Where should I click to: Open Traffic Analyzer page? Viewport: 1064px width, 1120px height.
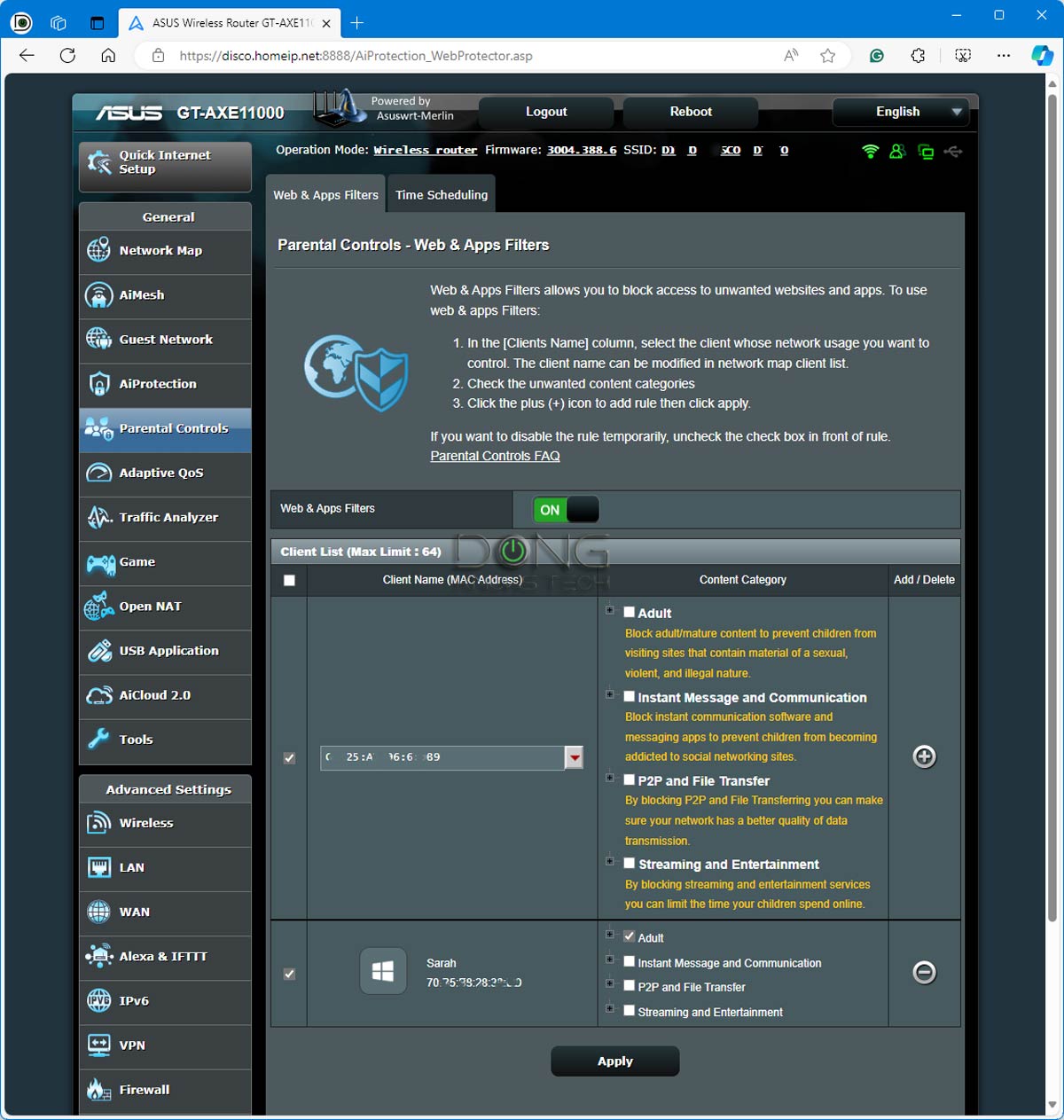click(165, 518)
